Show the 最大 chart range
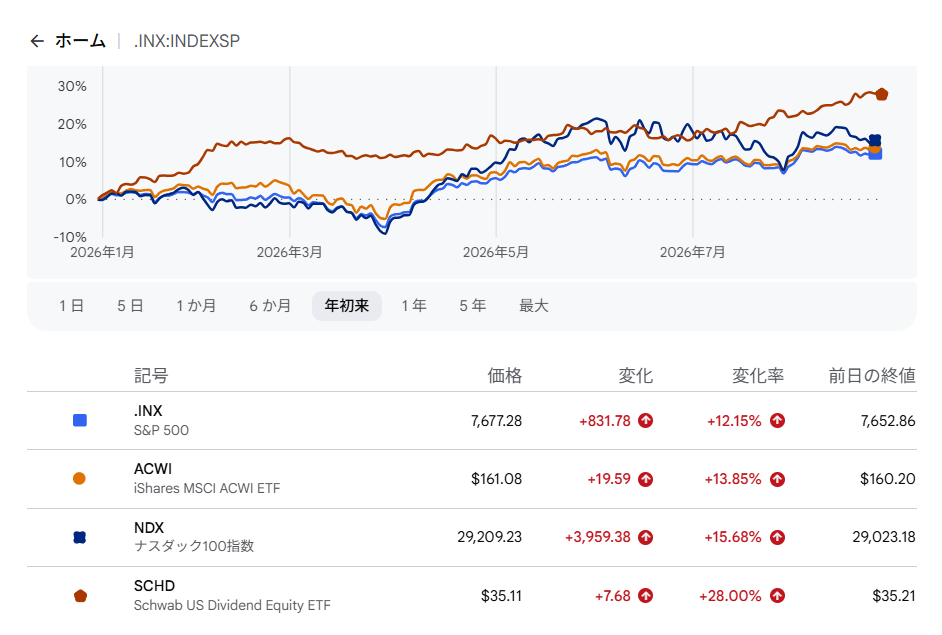Viewport: 942px width, 635px height. point(533,306)
